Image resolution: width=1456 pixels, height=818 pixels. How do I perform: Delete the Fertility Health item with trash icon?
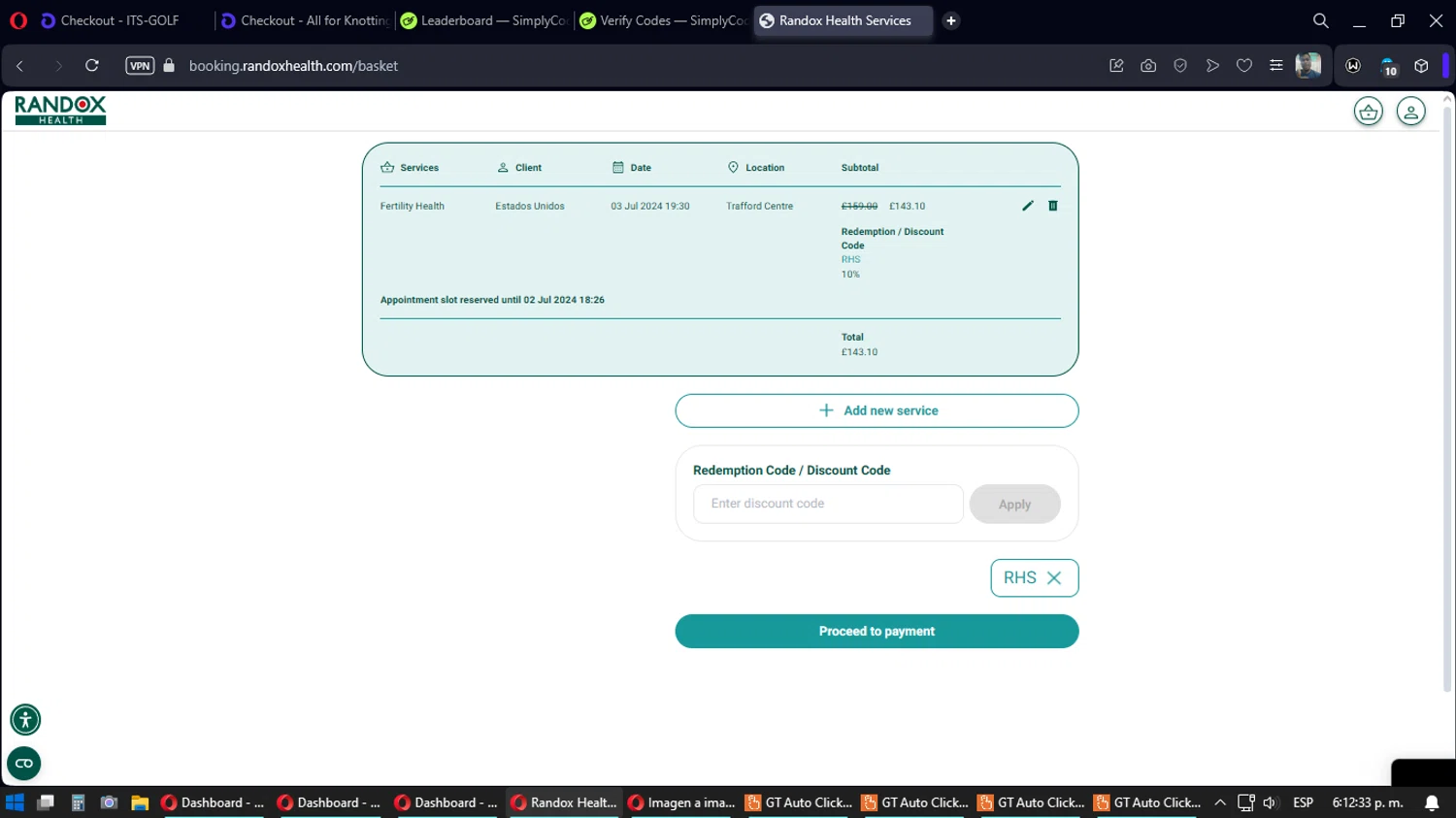click(1053, 206)
